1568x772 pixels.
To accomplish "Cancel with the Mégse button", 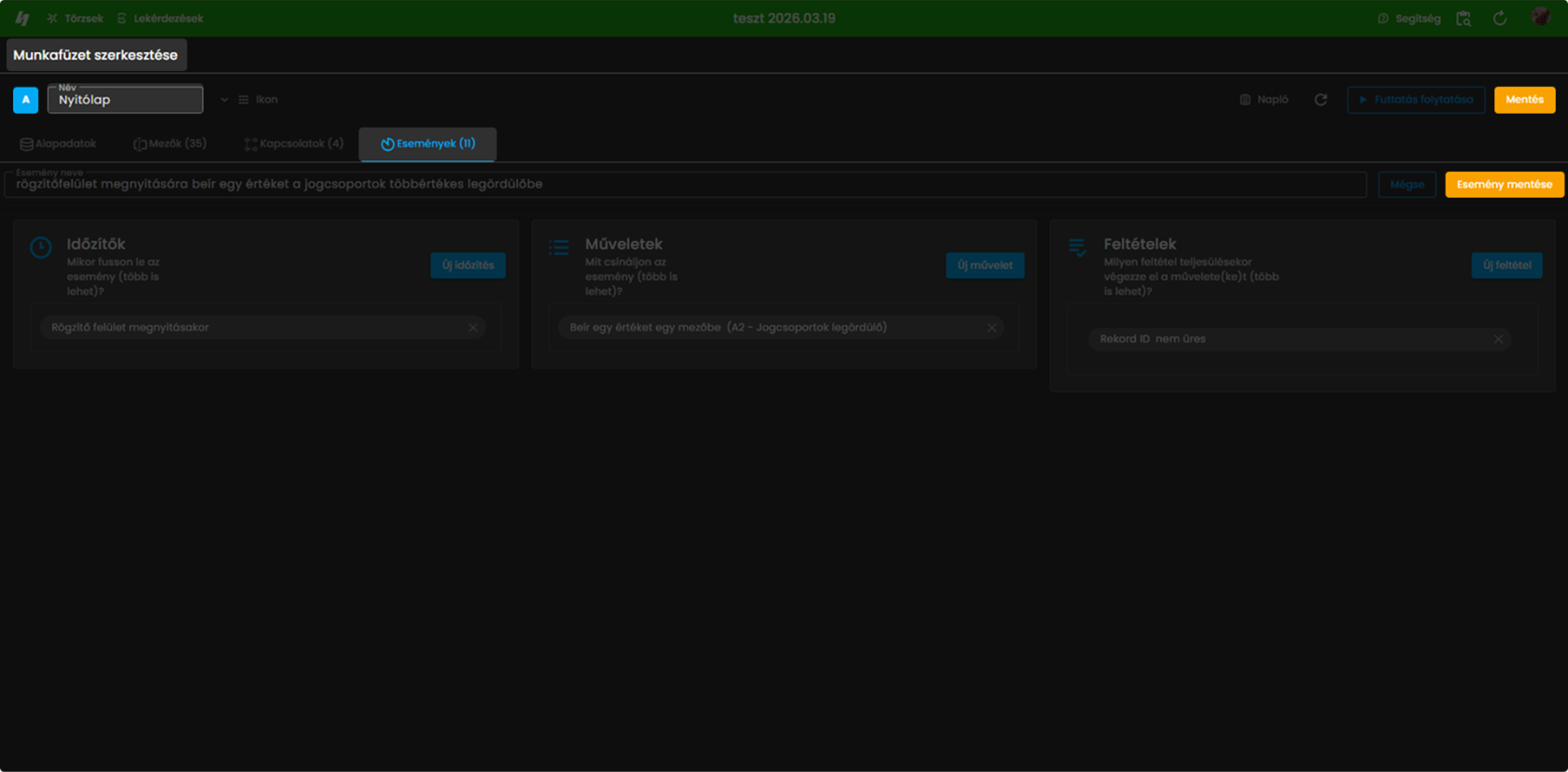I will tap(1407, 185).
